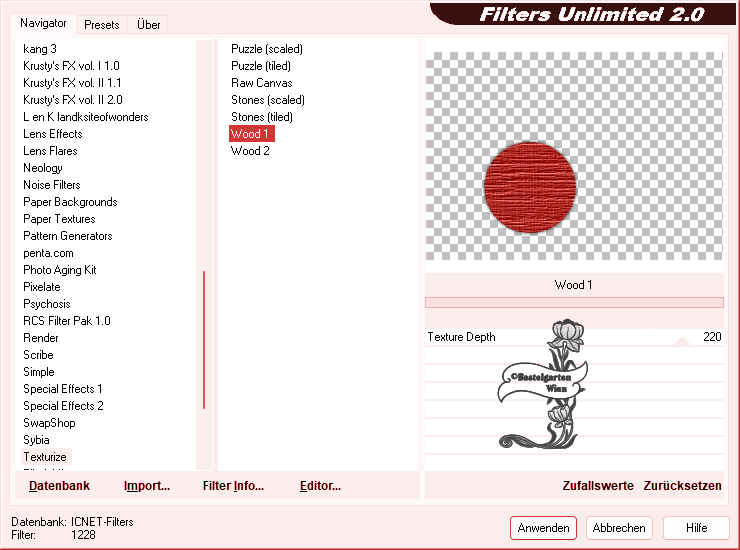
Task: Choose the SwapShop category
Action: coord(49,423)
